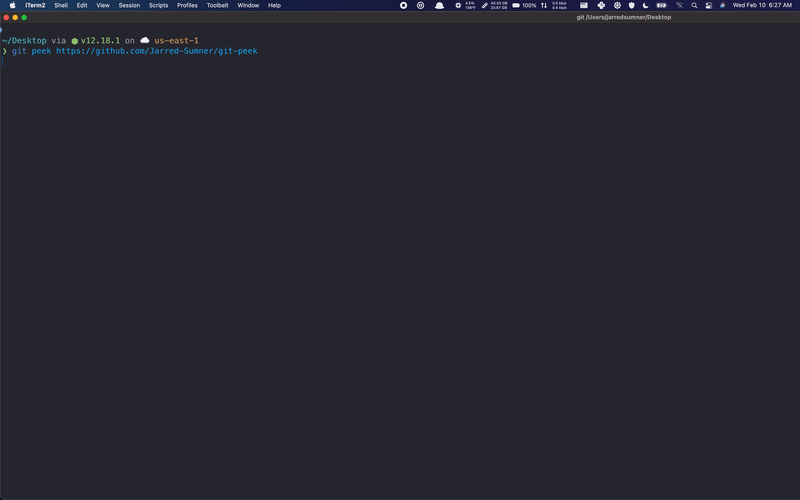The height and width of the screenshot is (500, 800).
Task: Click the Node version v12.18.1 text
Action: point(101,40)
